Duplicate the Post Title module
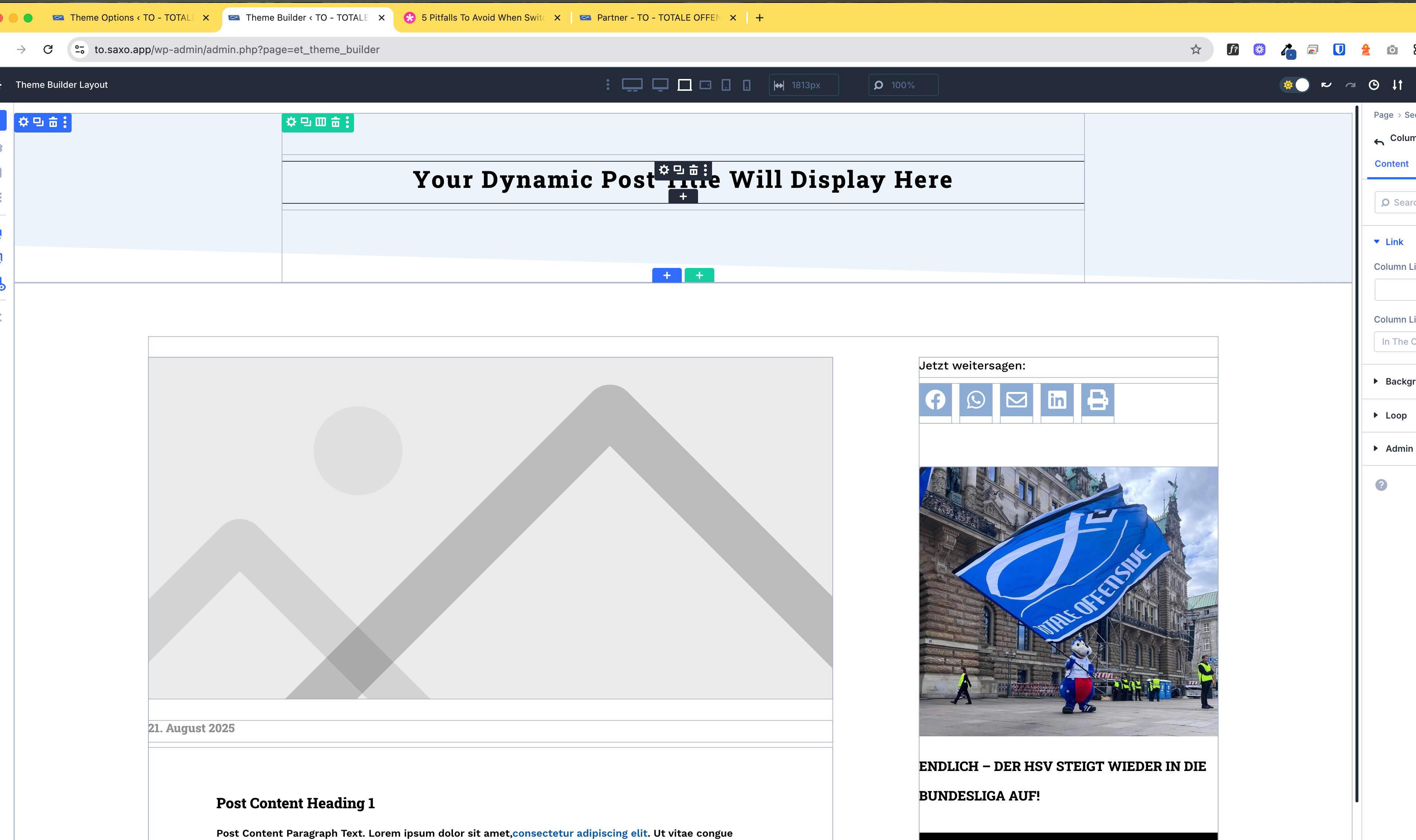Screen dimensions: 1416x840 point(678,169)
